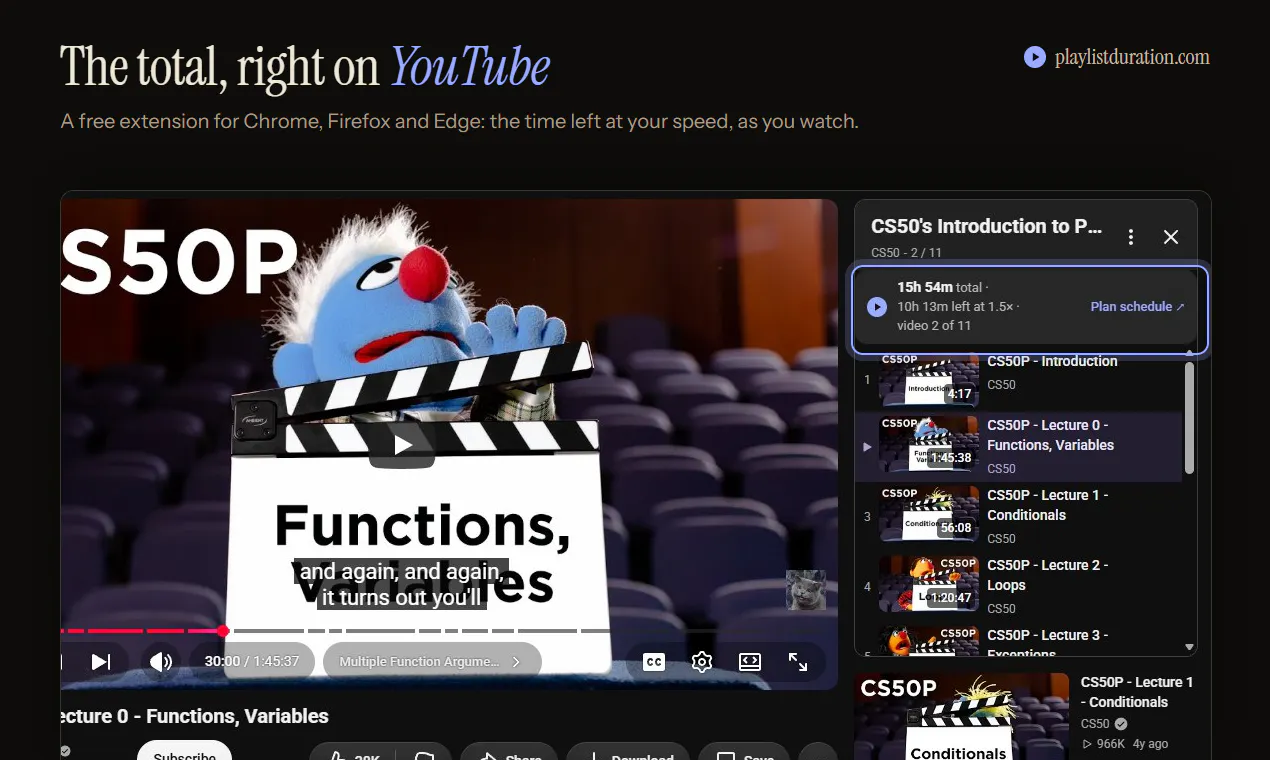Click the CS50 - 2 / 11 subtitle
This screenshot has height=760, width=1270.
[906, 253]
